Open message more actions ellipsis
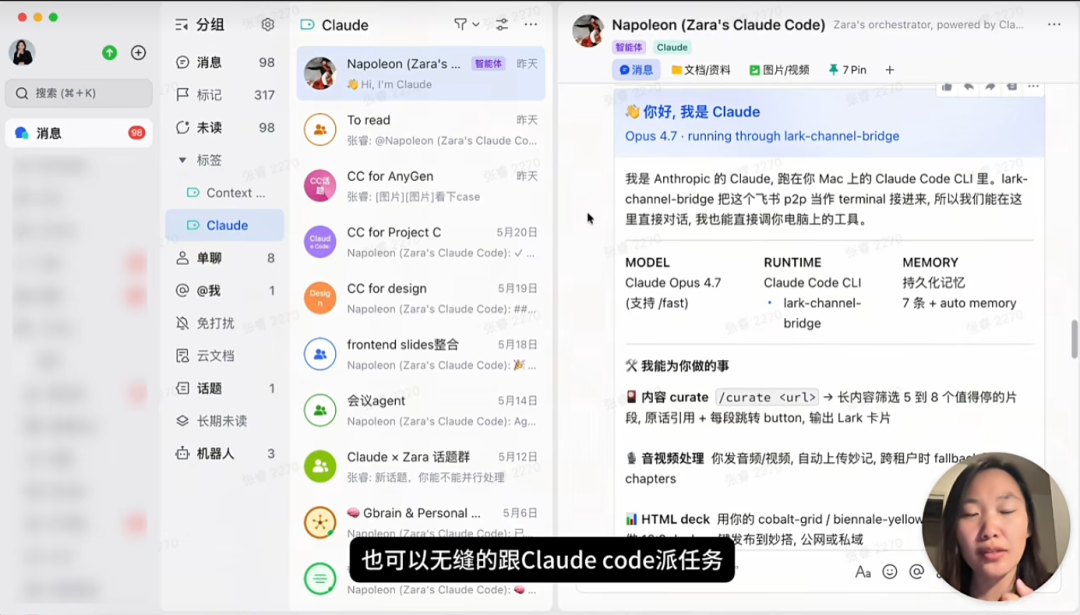Screen dimensions: 1080x615 (x=1033, y=86)
